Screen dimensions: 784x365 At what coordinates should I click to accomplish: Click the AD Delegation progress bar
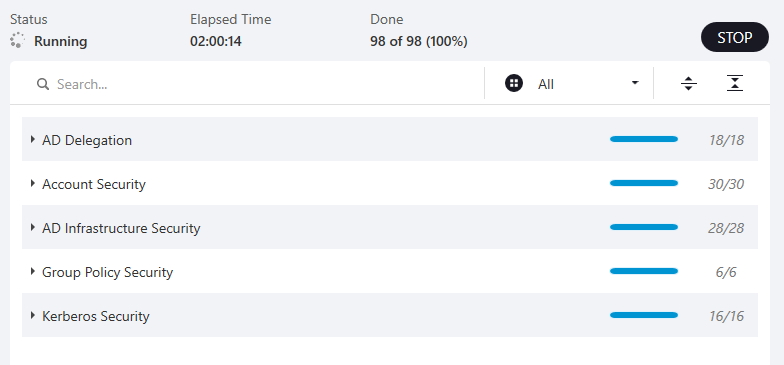click(x=644, y=139)
